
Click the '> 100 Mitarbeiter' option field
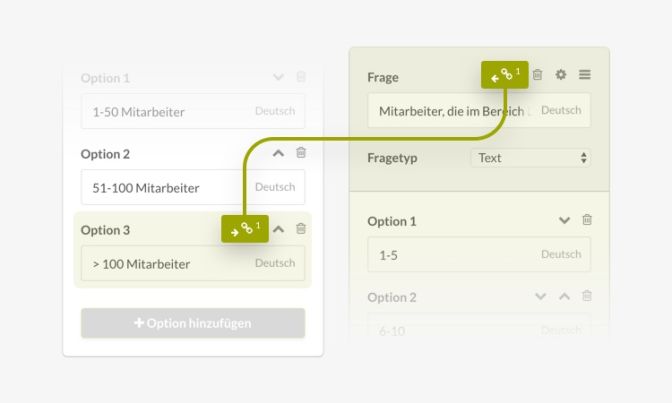click(x=165, y=264)
